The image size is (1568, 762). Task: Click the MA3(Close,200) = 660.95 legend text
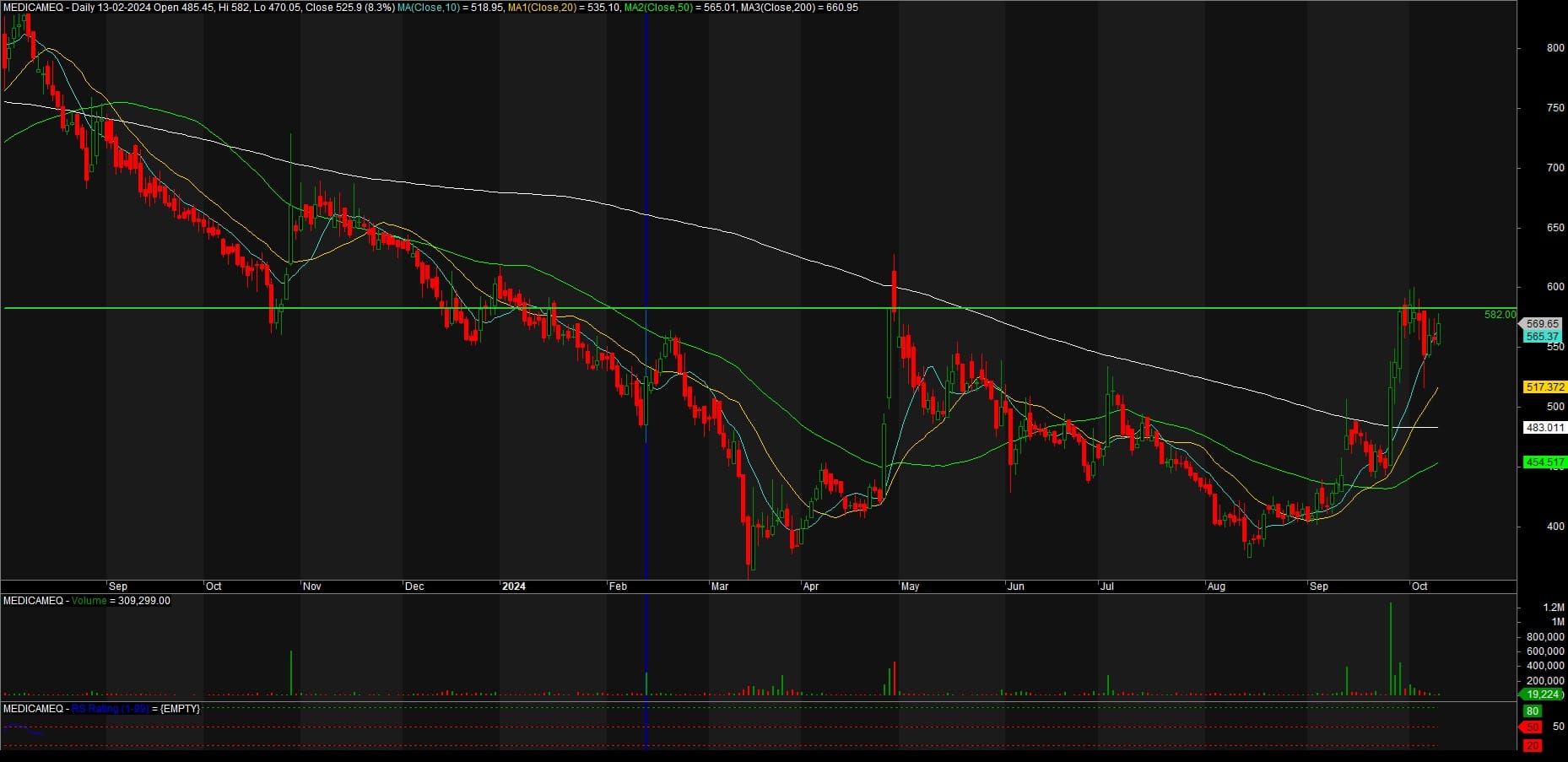799,8
